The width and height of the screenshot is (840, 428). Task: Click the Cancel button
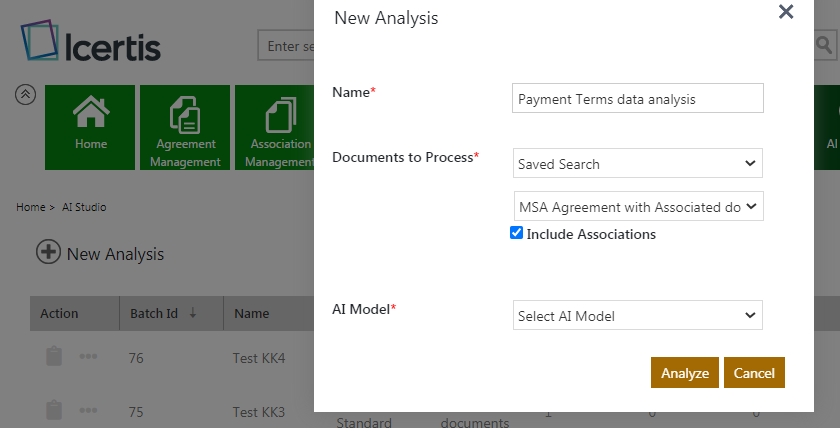754,373
